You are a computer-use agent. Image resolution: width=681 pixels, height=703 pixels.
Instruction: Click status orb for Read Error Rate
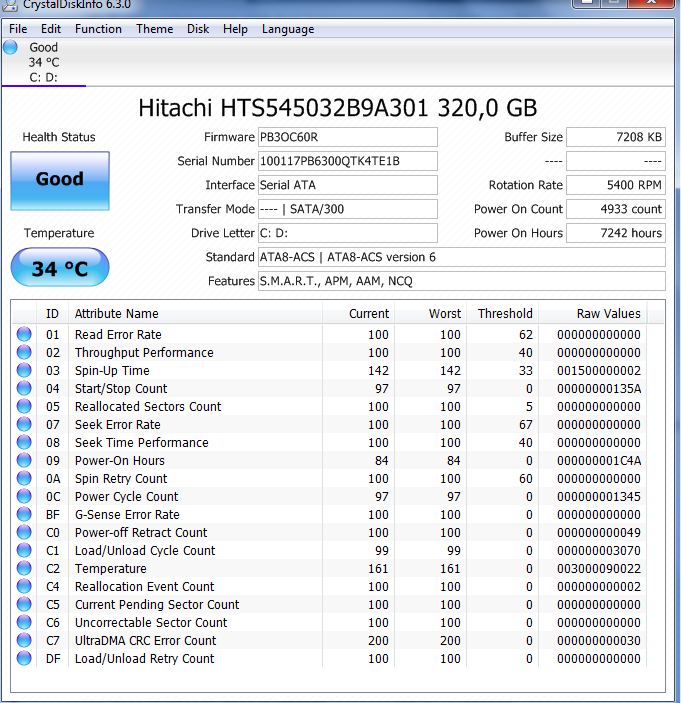[24, 334]
